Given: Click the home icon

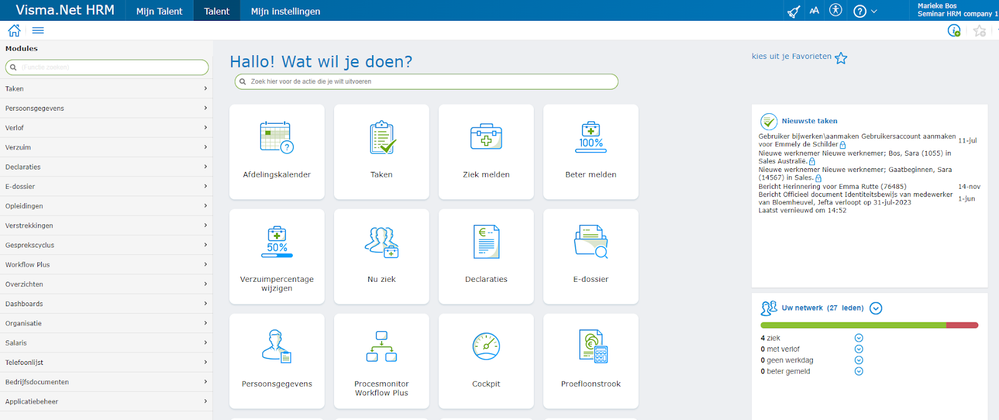Looking at the screenshot, I should [14, 30].
